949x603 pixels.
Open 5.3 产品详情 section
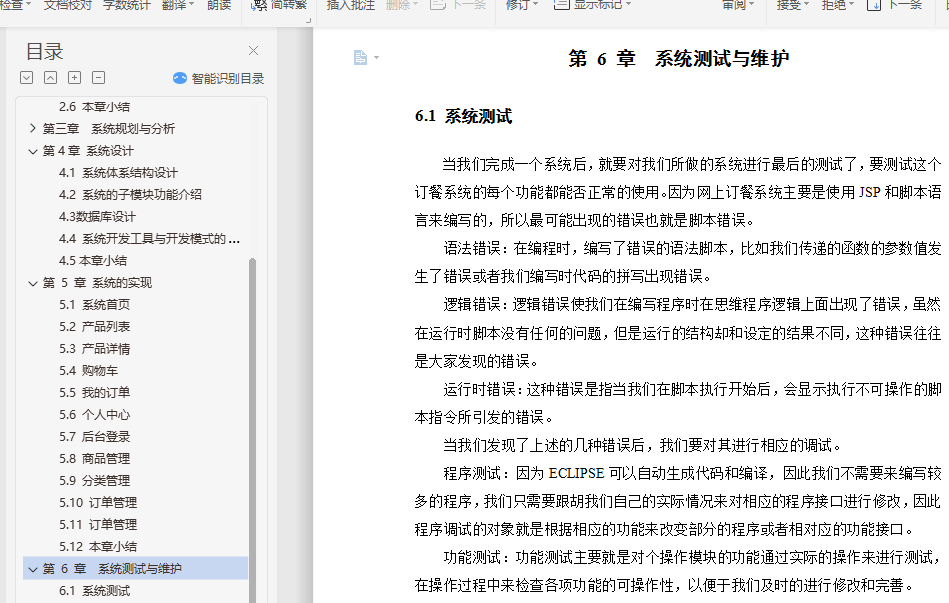pos(94,349)
